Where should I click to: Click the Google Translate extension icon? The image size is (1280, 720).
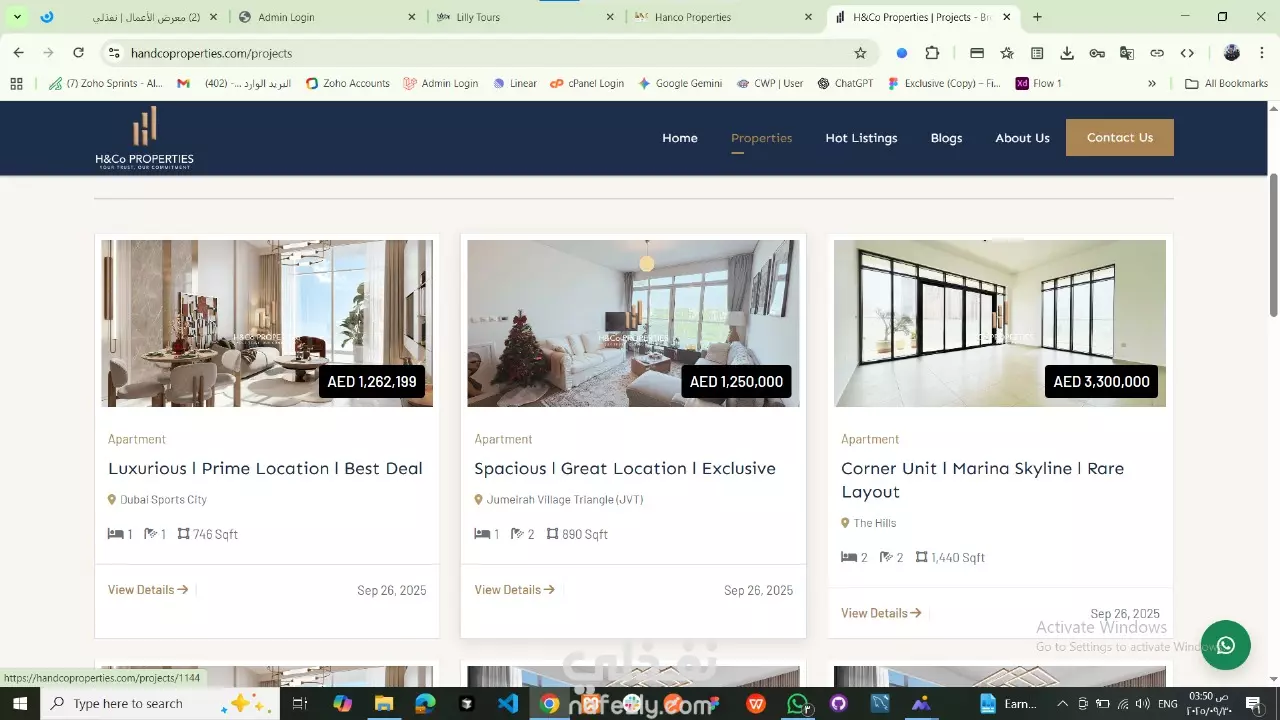click(x=1127, y=53)
